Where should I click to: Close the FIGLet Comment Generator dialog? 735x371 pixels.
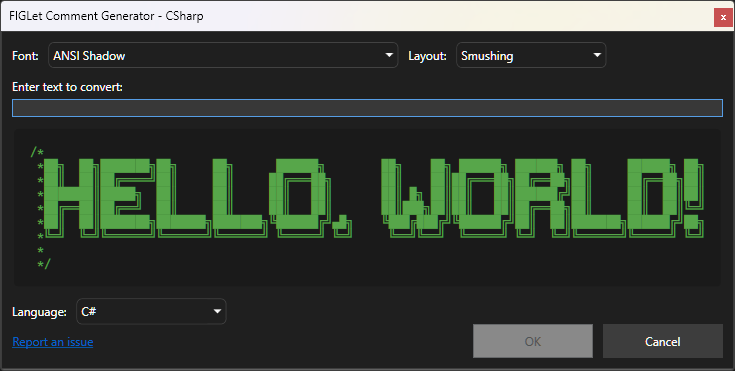[x=723, y=18]
